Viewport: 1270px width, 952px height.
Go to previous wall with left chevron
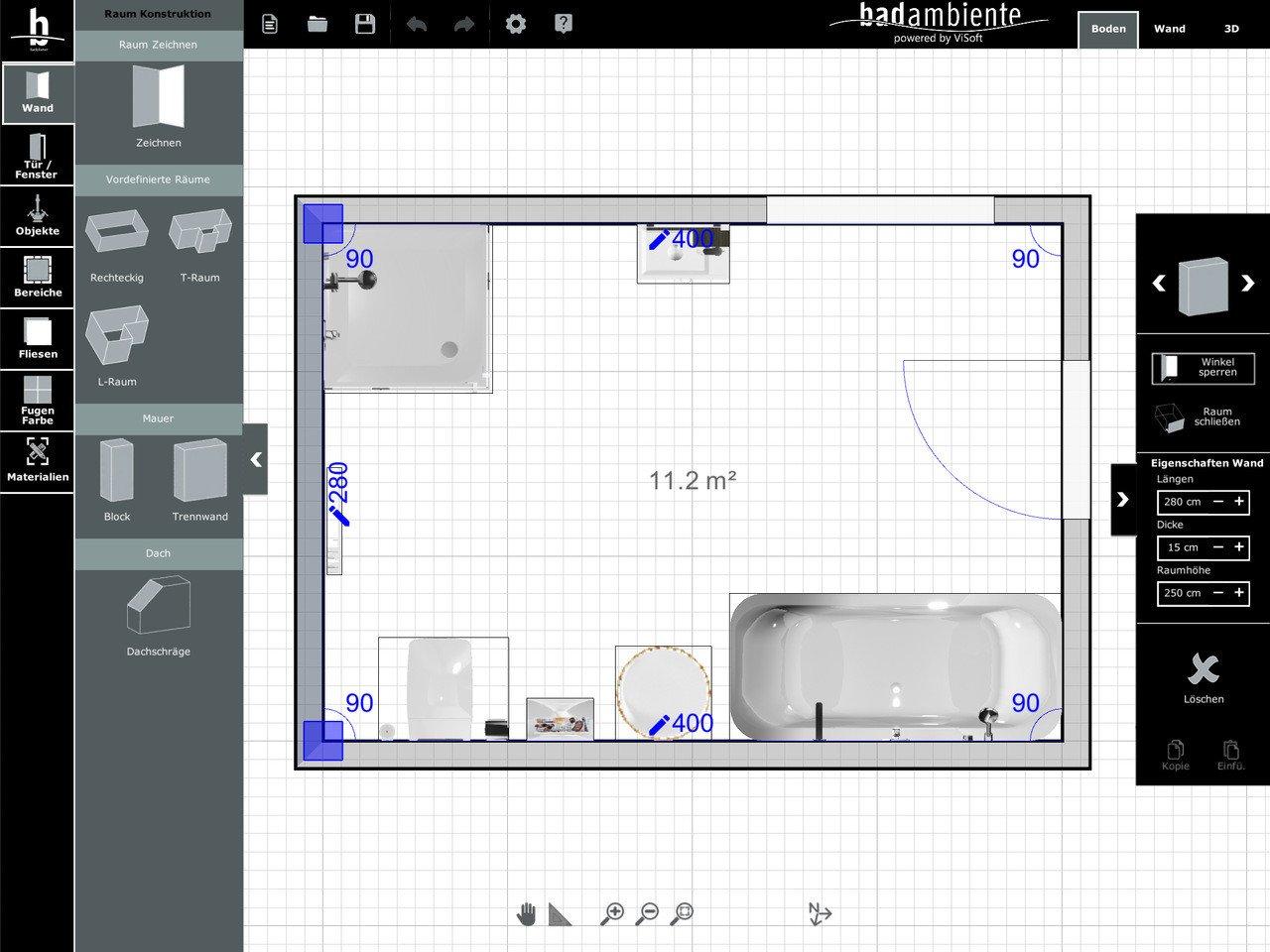1158,283
